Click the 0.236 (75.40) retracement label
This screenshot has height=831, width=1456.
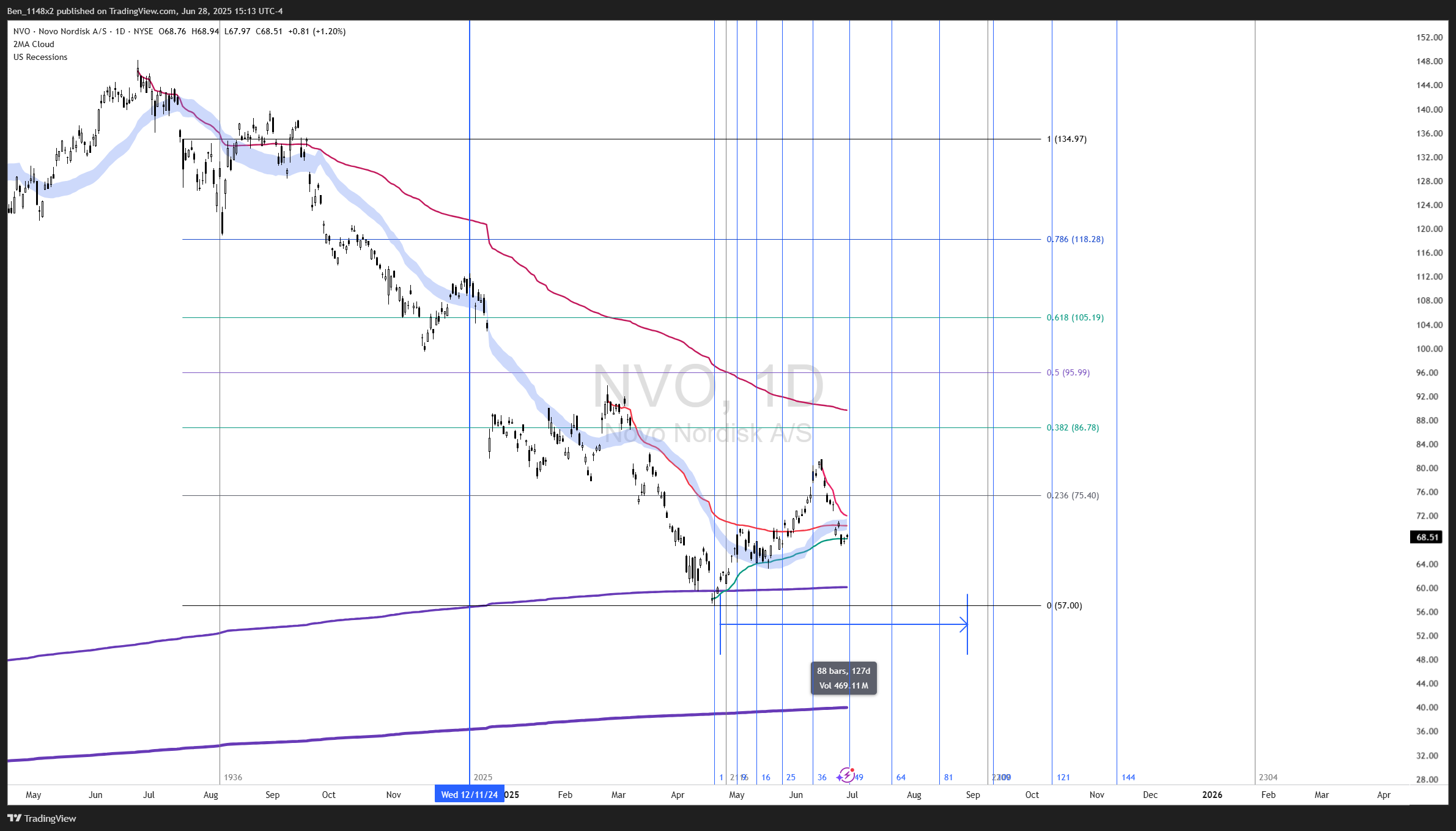click(x=1073, y=495)
